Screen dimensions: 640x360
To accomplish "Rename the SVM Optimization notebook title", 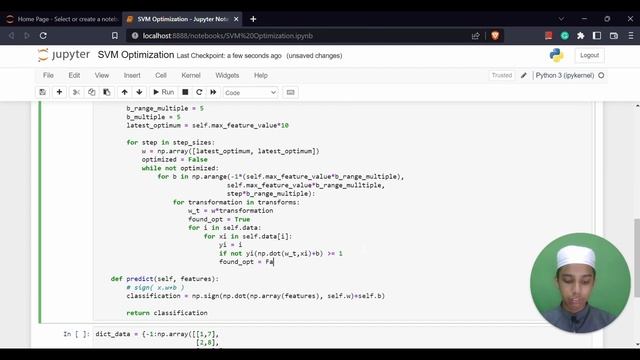I will pyautogui.click(x=136, y=55).
